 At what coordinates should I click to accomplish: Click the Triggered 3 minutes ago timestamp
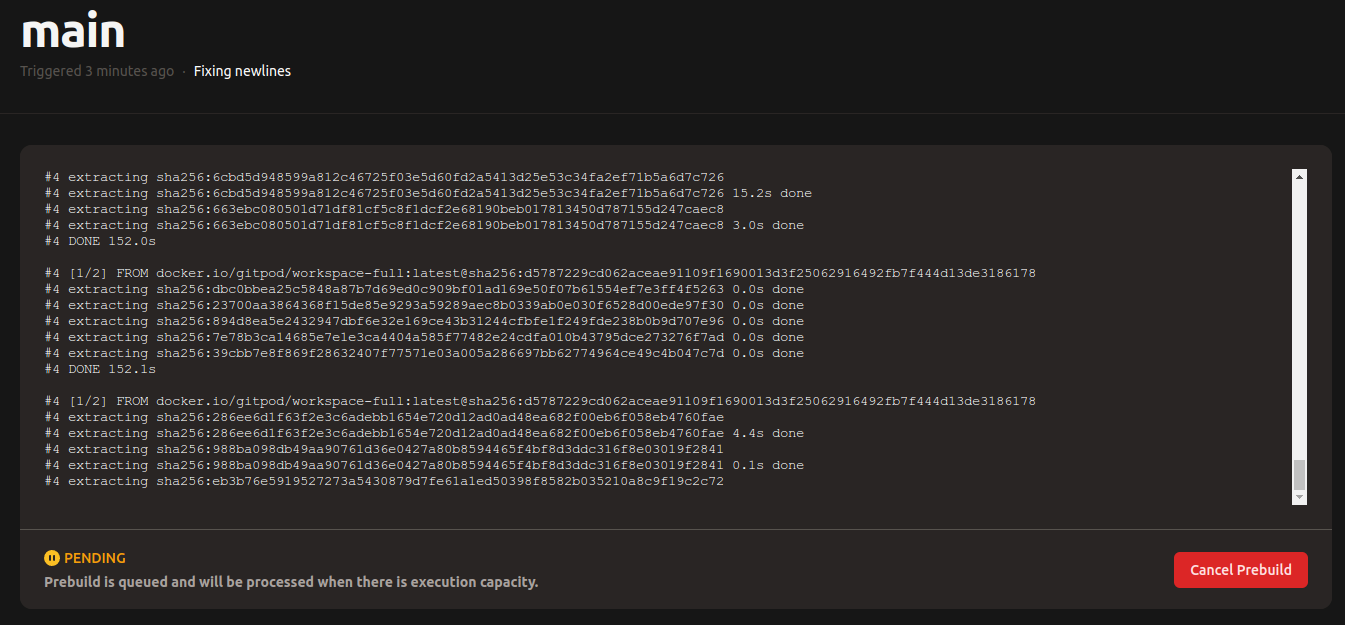click(97, 71)
